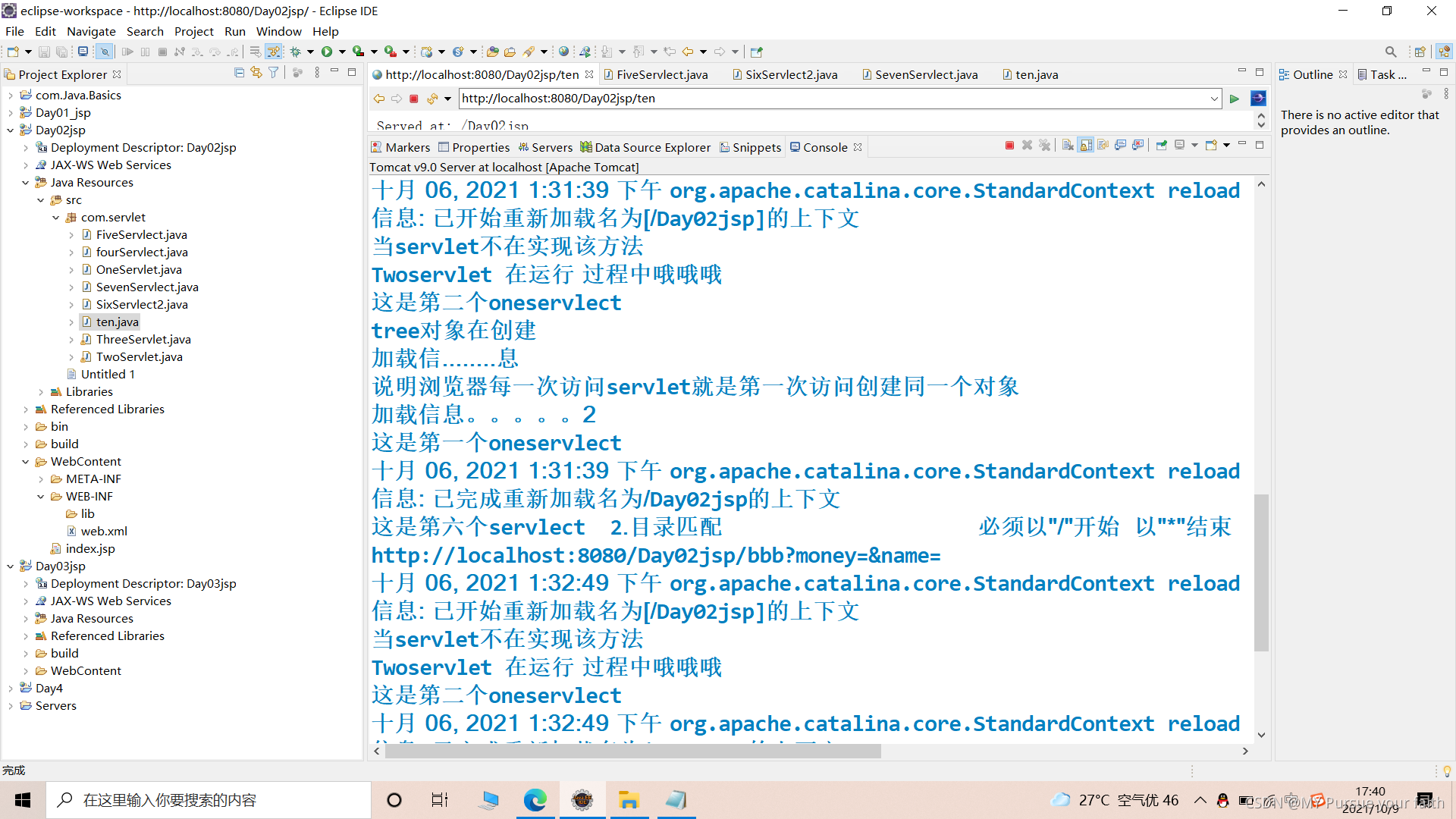Terminate the Tomcat server from the console
Image resolution: width=1456 pixels, height=819 pixels.
click(1009, 146)
